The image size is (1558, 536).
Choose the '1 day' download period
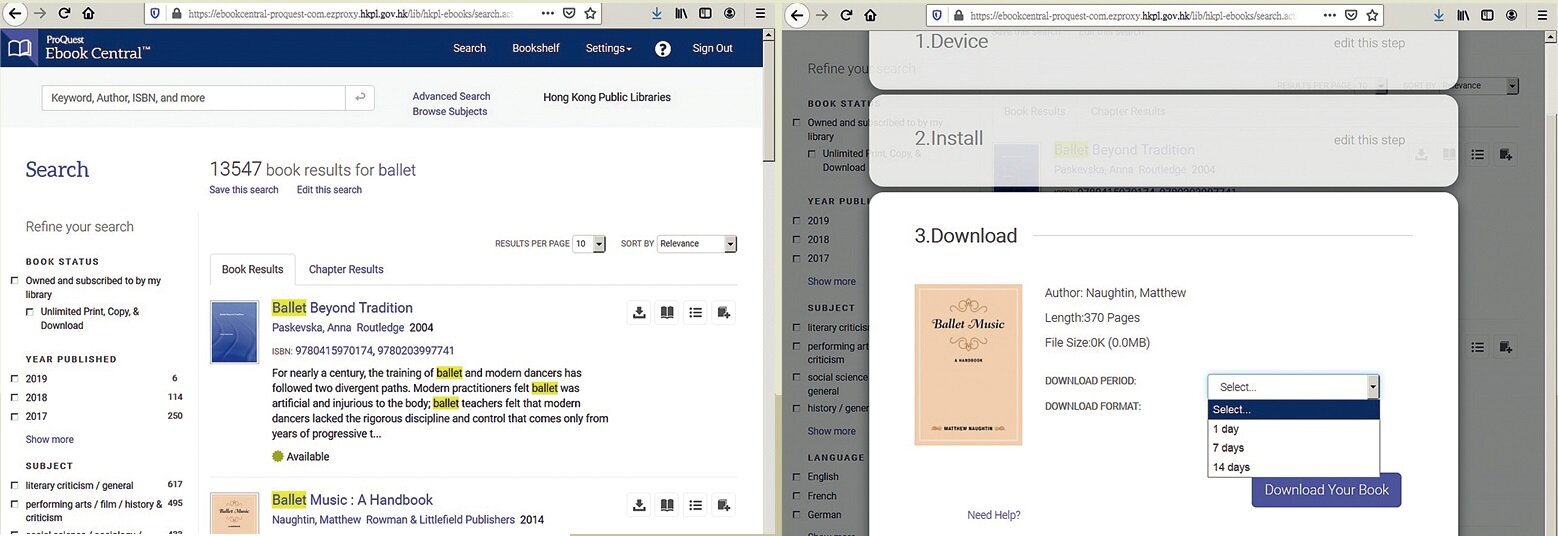tap(1293, 429)
